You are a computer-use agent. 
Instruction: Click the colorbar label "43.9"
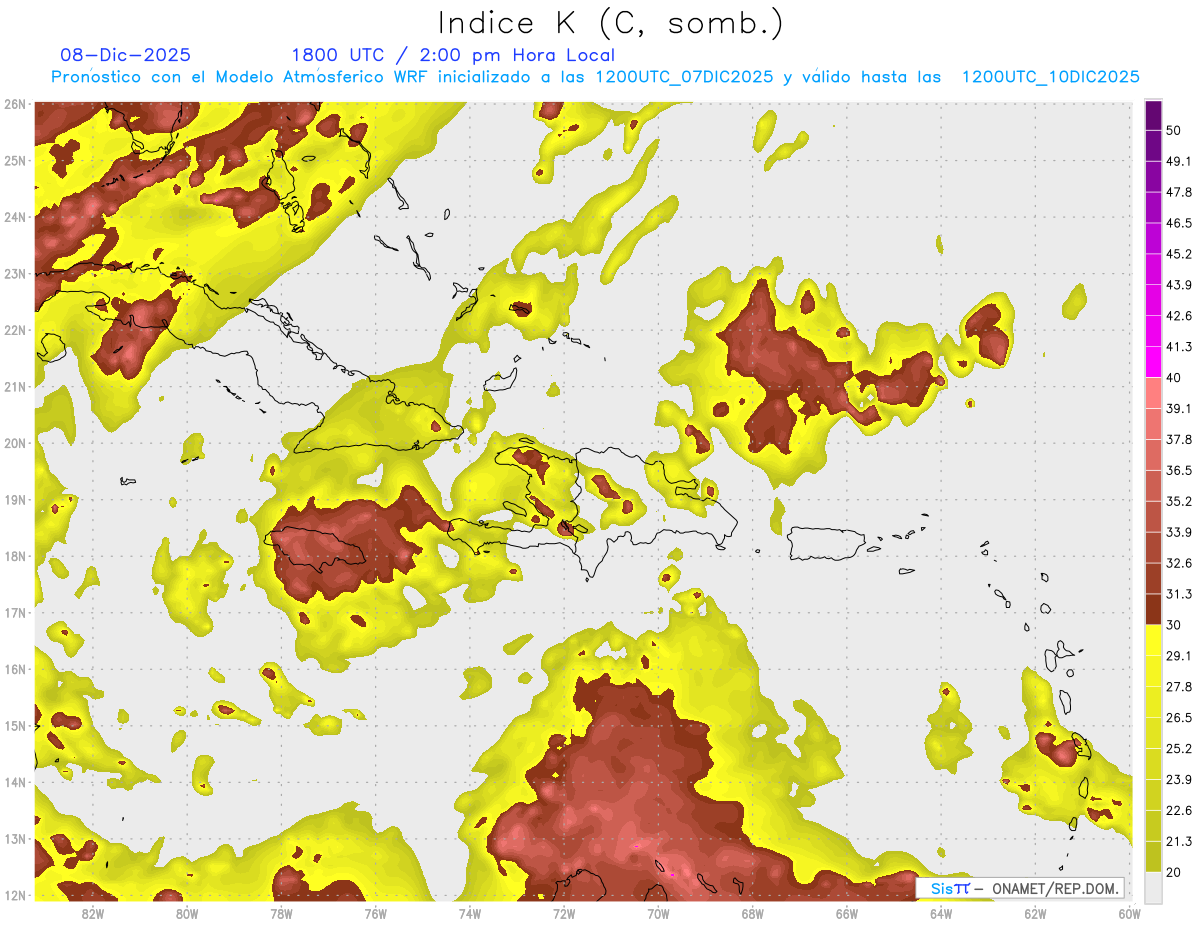1179,285
